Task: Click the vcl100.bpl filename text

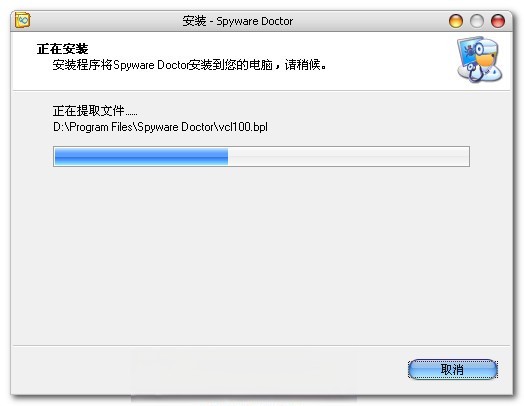Action: (x=243, y=127)
